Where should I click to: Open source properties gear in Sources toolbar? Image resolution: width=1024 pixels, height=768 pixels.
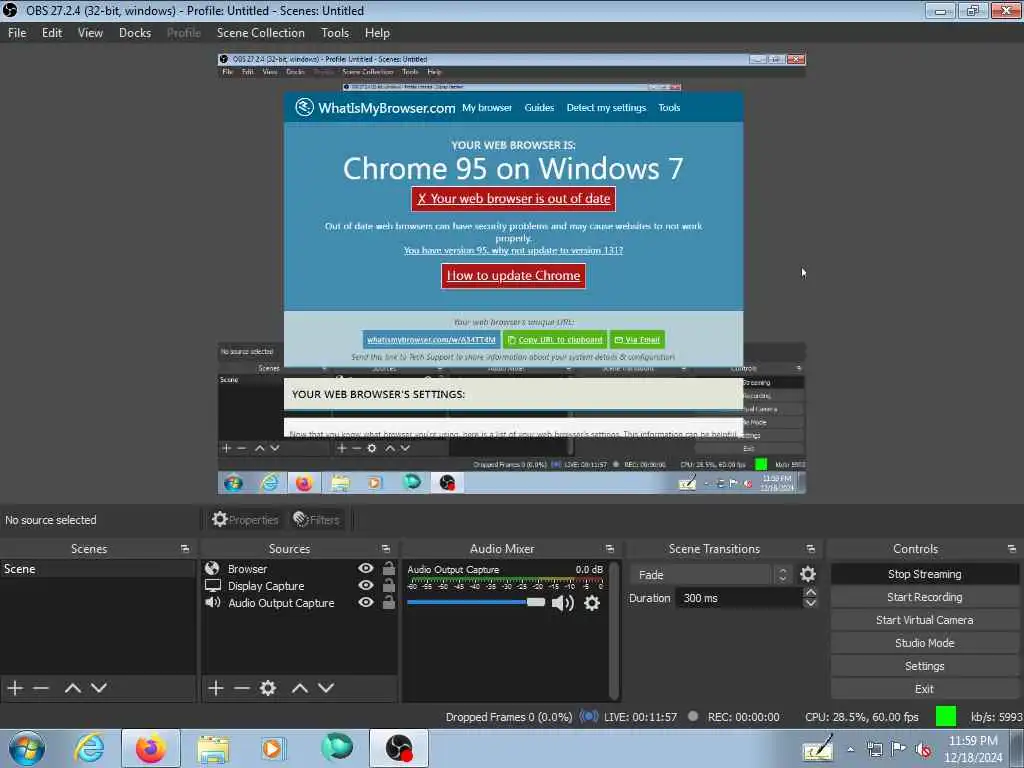click(268, 688)
